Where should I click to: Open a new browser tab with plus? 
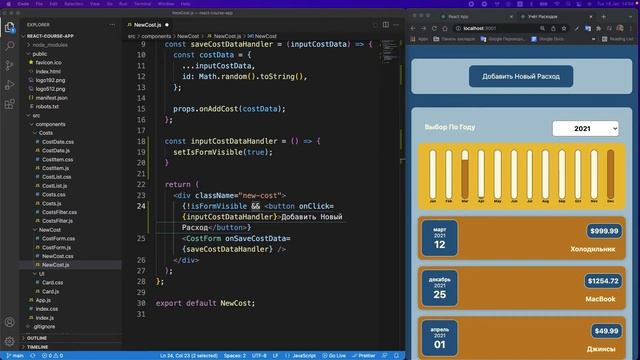pyautogui.click(x=603, y=17)
